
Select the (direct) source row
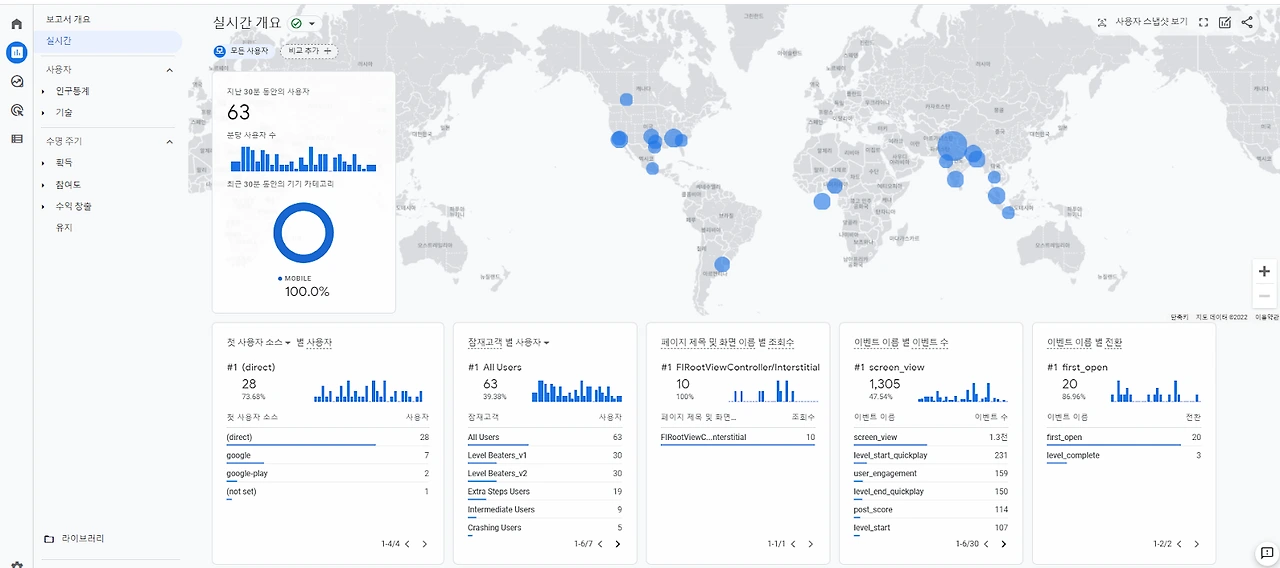click(x=328, y=437)
